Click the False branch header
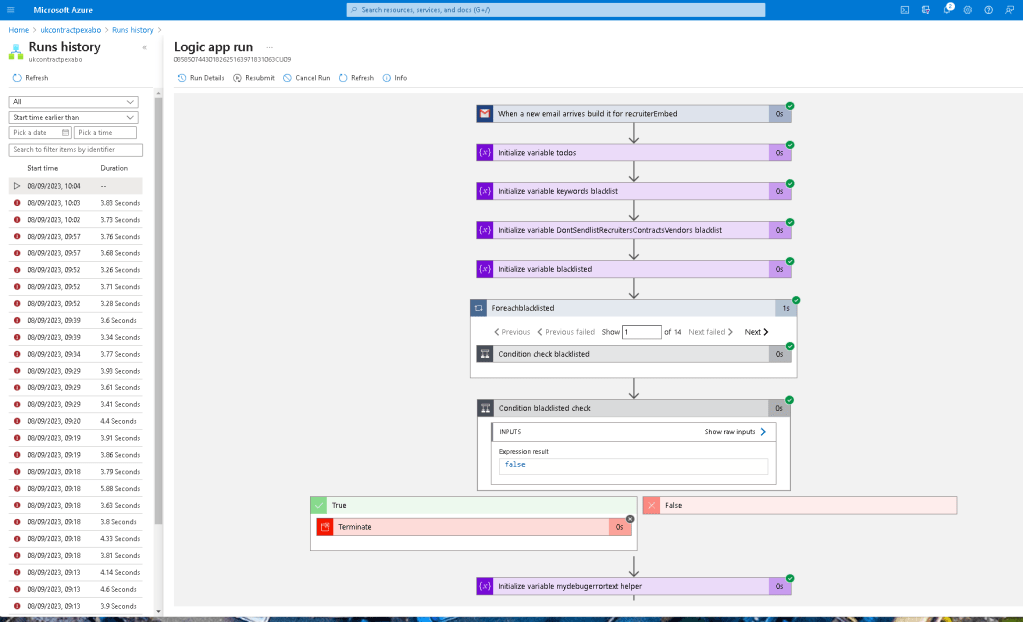1023x622 pixels. 800,505
